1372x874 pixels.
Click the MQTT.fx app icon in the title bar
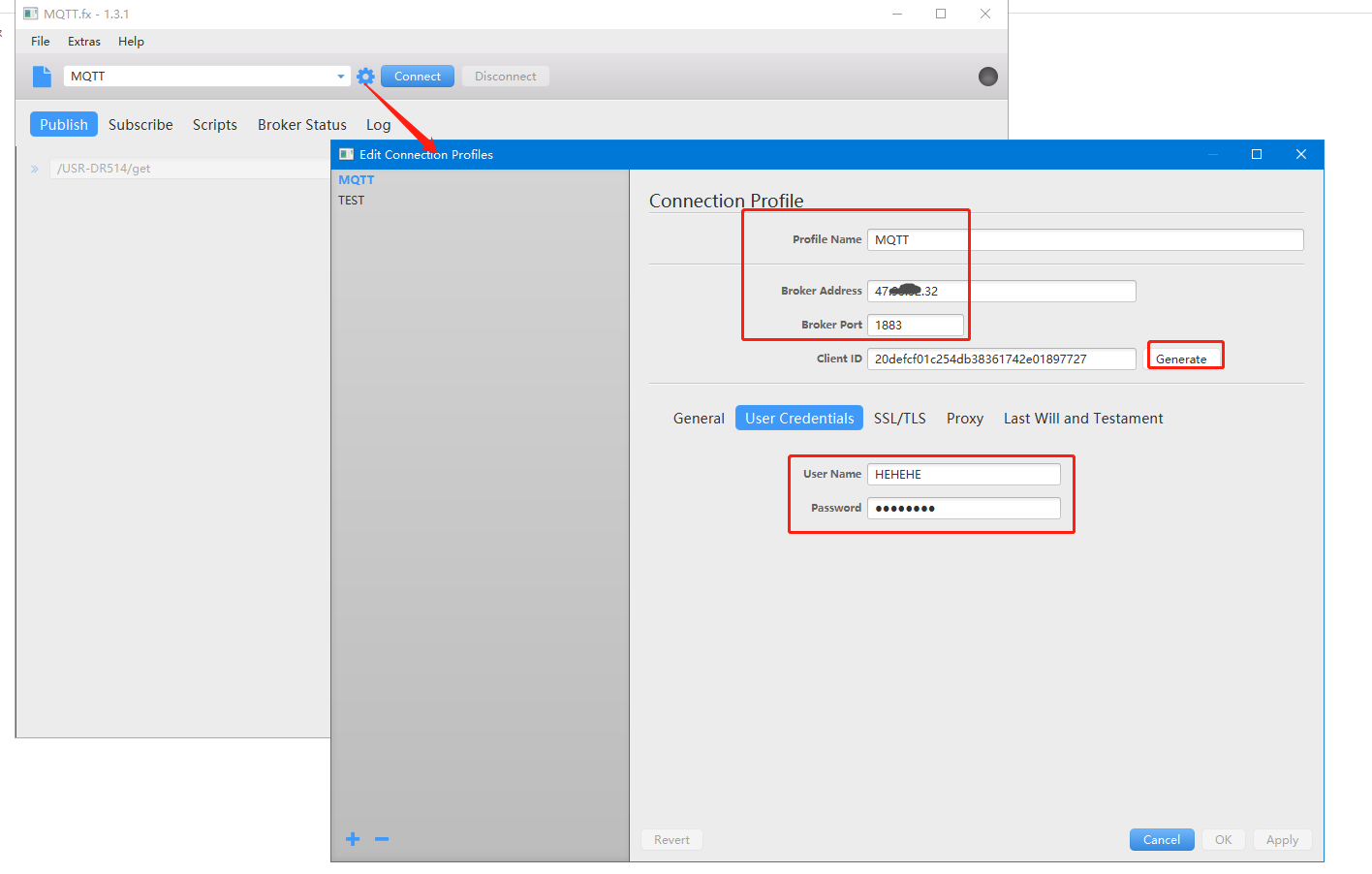tap(31, 14)
